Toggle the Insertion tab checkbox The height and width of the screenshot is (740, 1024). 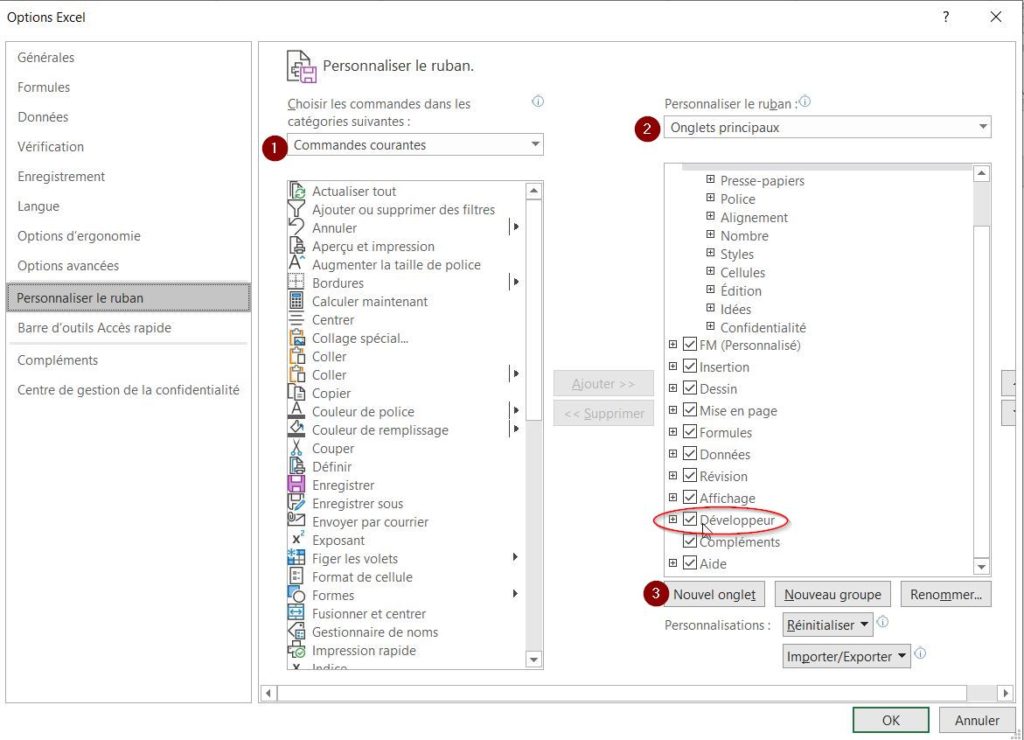[x=690, y=366]
